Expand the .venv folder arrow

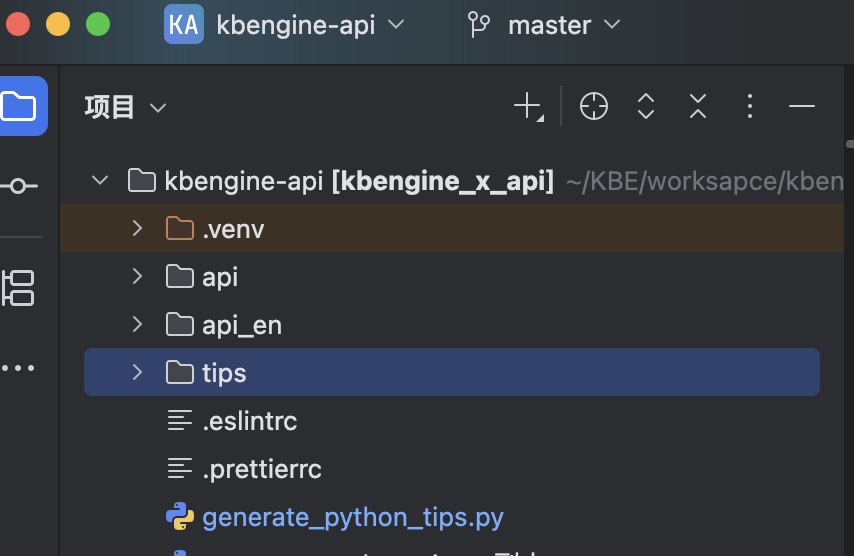[138, 229]
